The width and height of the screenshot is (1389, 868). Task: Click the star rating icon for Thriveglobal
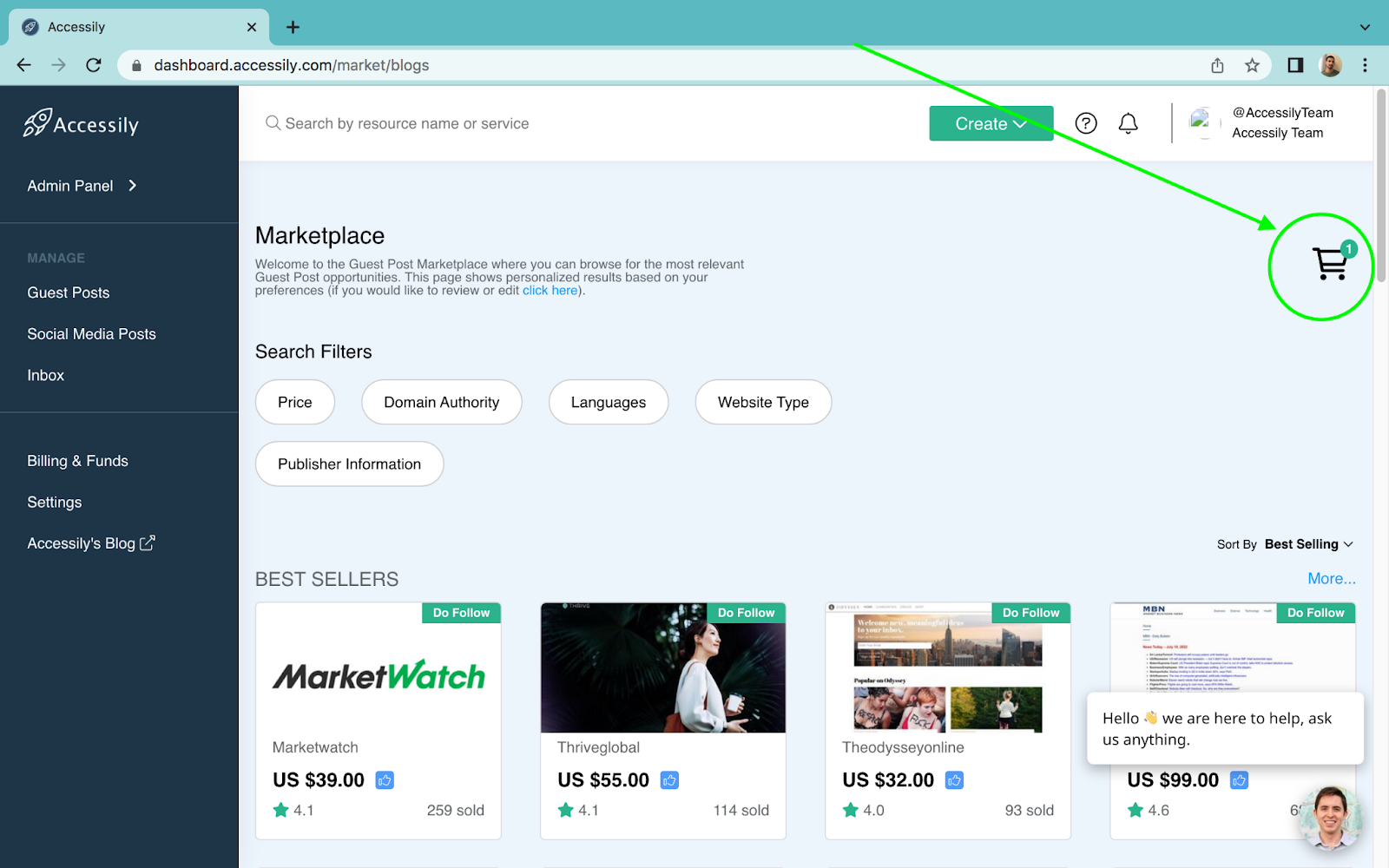tap(565, 810)
